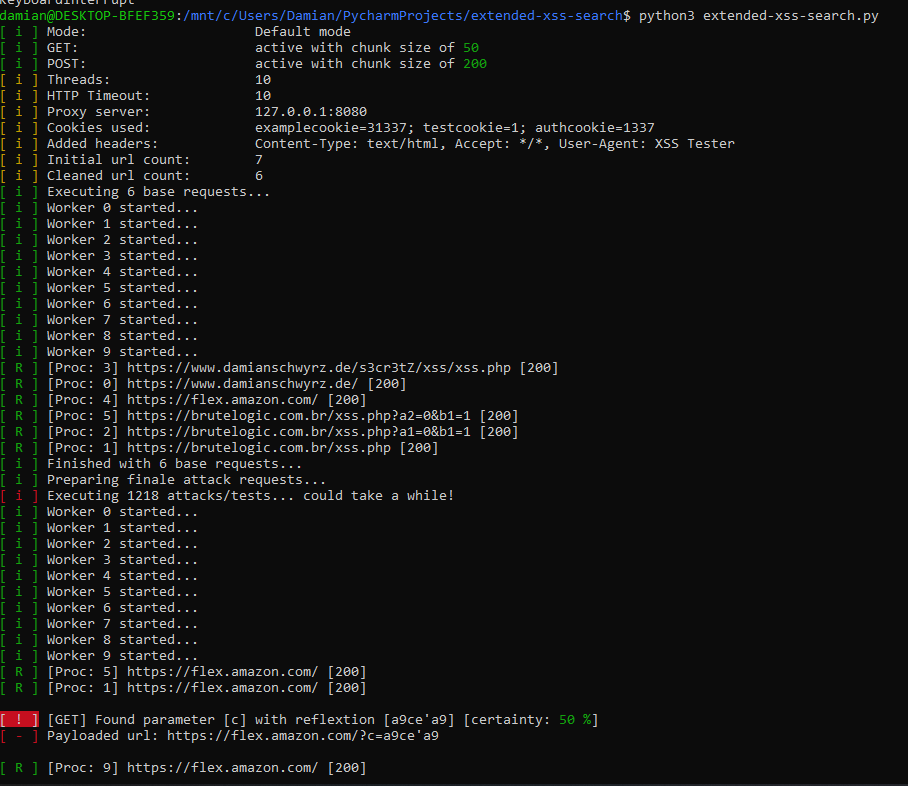Click the [i] marker on the Threads line
The image size is (908, 786).
(18, 79)
